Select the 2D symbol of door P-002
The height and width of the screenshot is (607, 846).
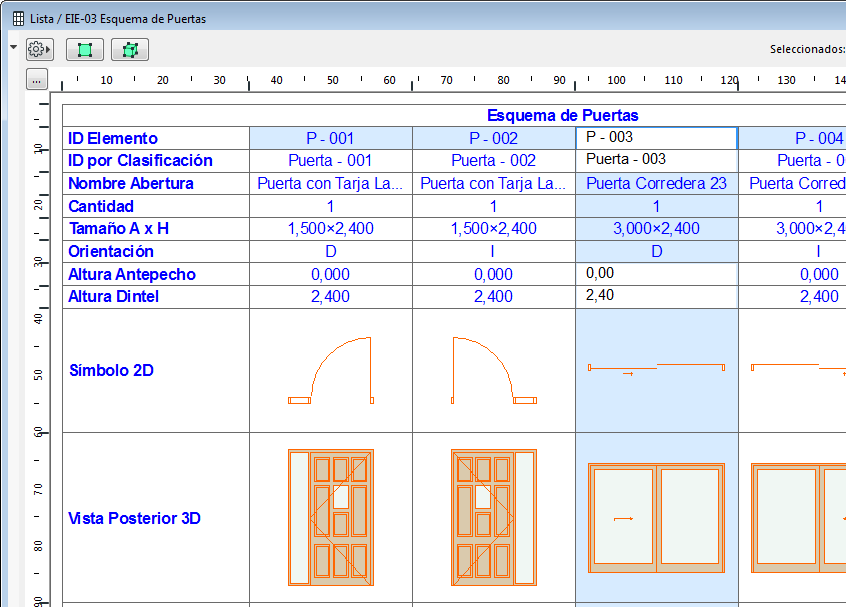[x=493, y=371]
